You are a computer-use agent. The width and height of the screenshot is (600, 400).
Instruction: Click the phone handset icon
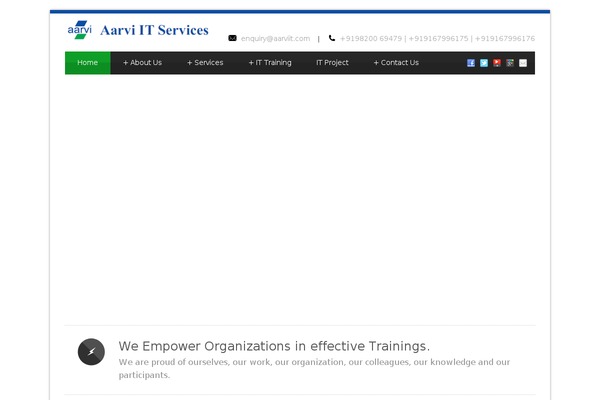click(332, 38)
